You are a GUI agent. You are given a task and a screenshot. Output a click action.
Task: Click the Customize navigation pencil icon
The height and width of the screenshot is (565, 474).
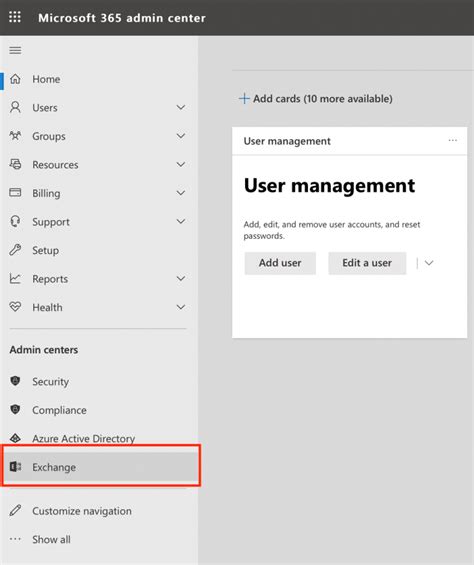[15, 510]
